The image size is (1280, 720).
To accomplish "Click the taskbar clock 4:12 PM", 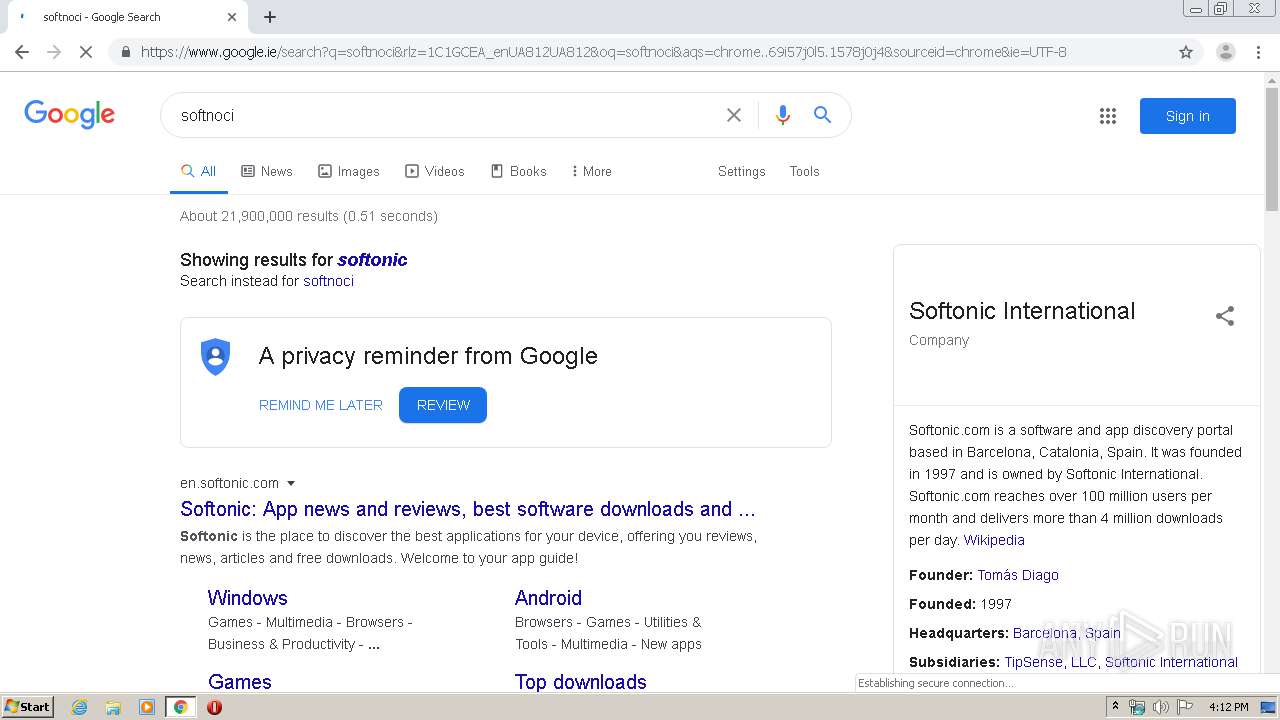I will (1228, 707).
